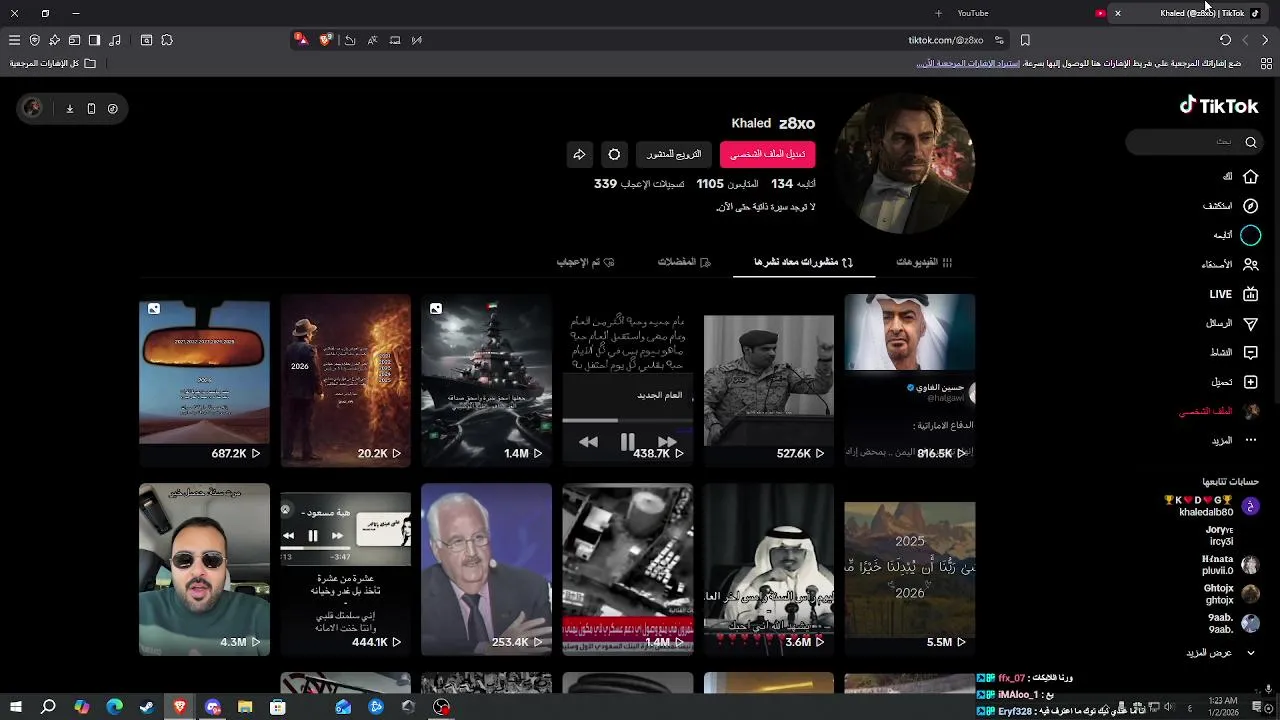Click the Promote post button
1280x720 pixels.
point(674,154)
